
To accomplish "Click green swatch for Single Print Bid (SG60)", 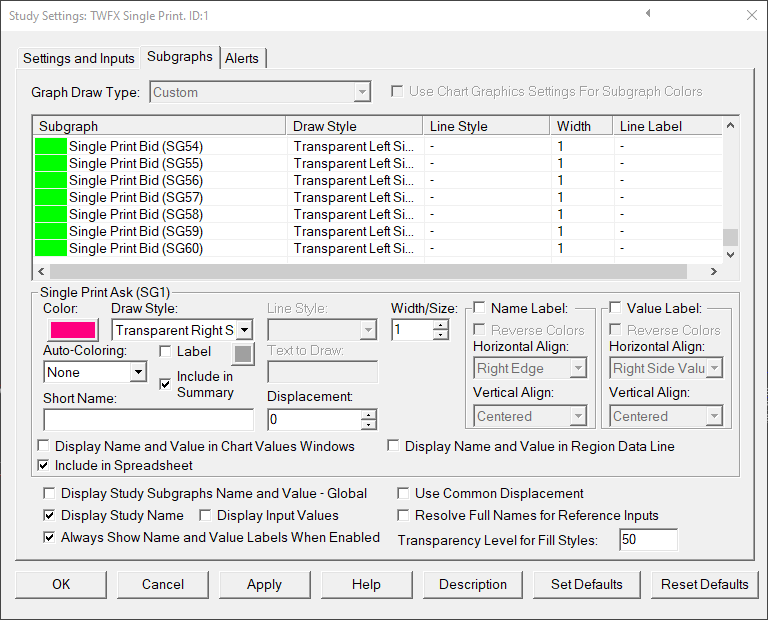I will 51,249.
